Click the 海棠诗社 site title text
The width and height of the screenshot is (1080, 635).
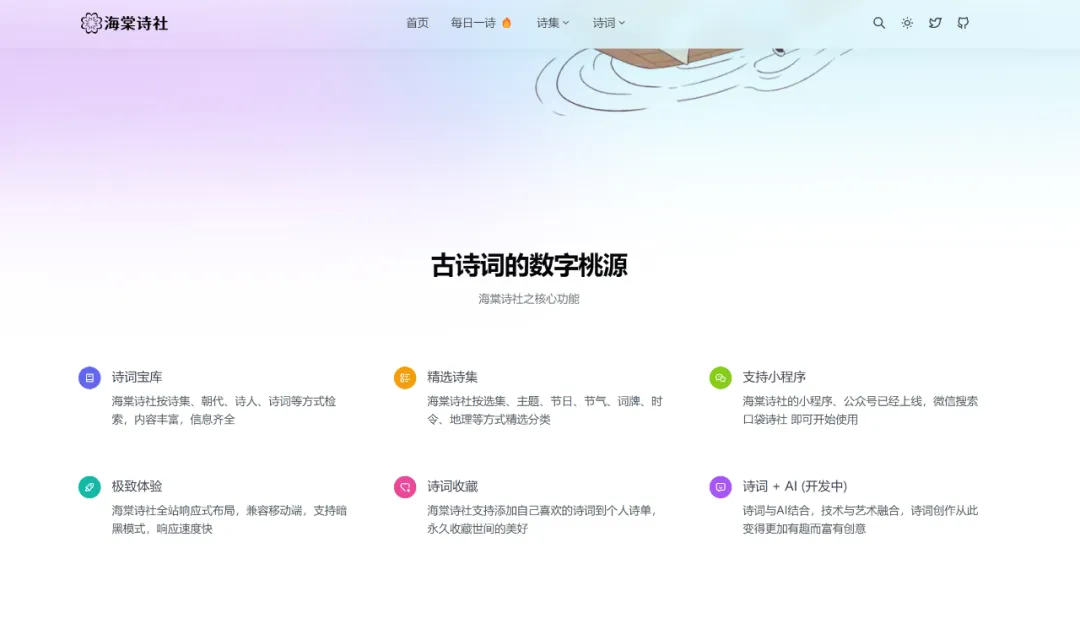pyautogui.click(x=136, y=23)
